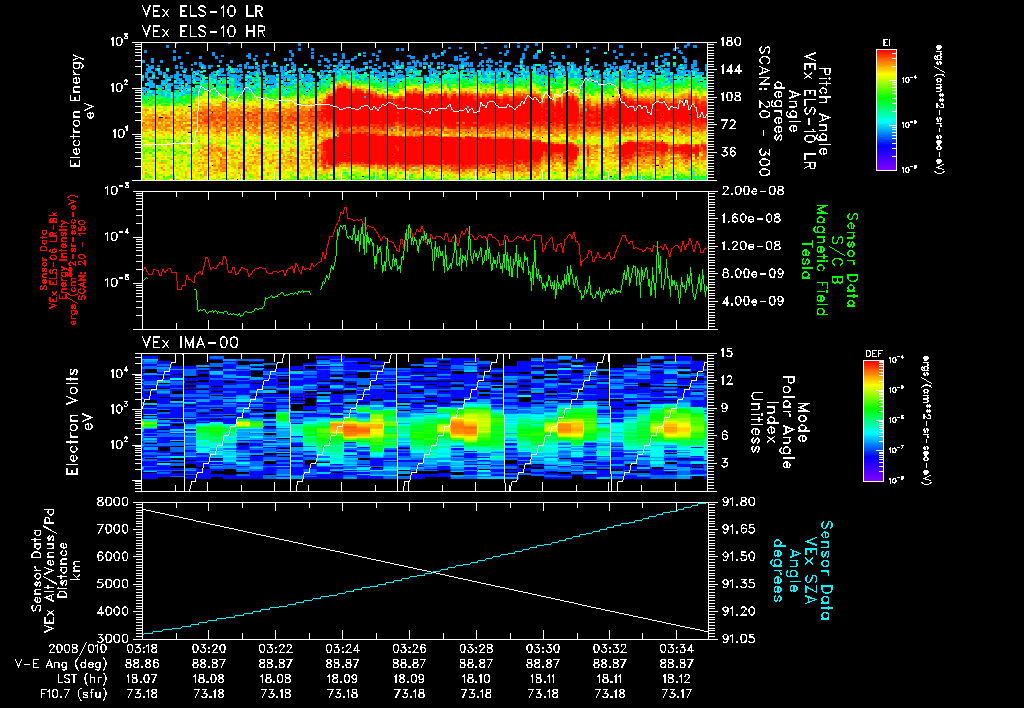
Task: Click the 03:30 time tick label
Action: pyautogui.click(x=543, y=650)
